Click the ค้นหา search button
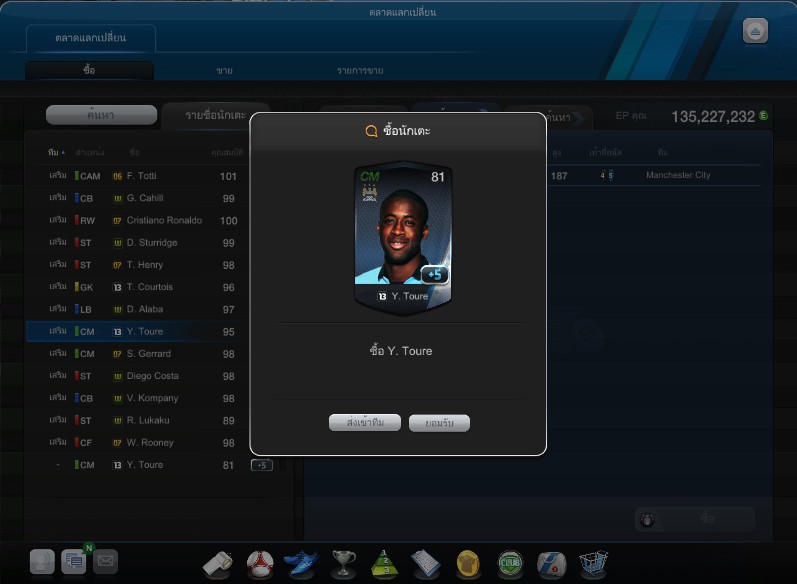 101,115
